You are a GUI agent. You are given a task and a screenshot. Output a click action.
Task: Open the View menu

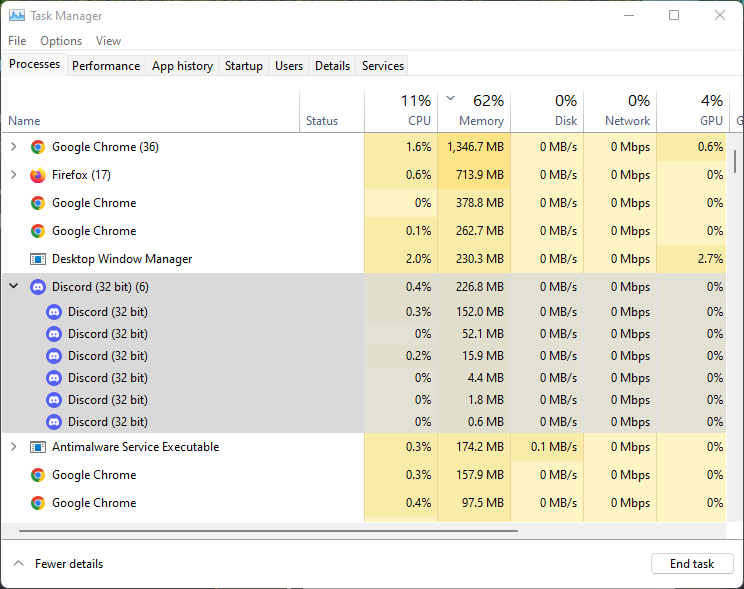108,41
